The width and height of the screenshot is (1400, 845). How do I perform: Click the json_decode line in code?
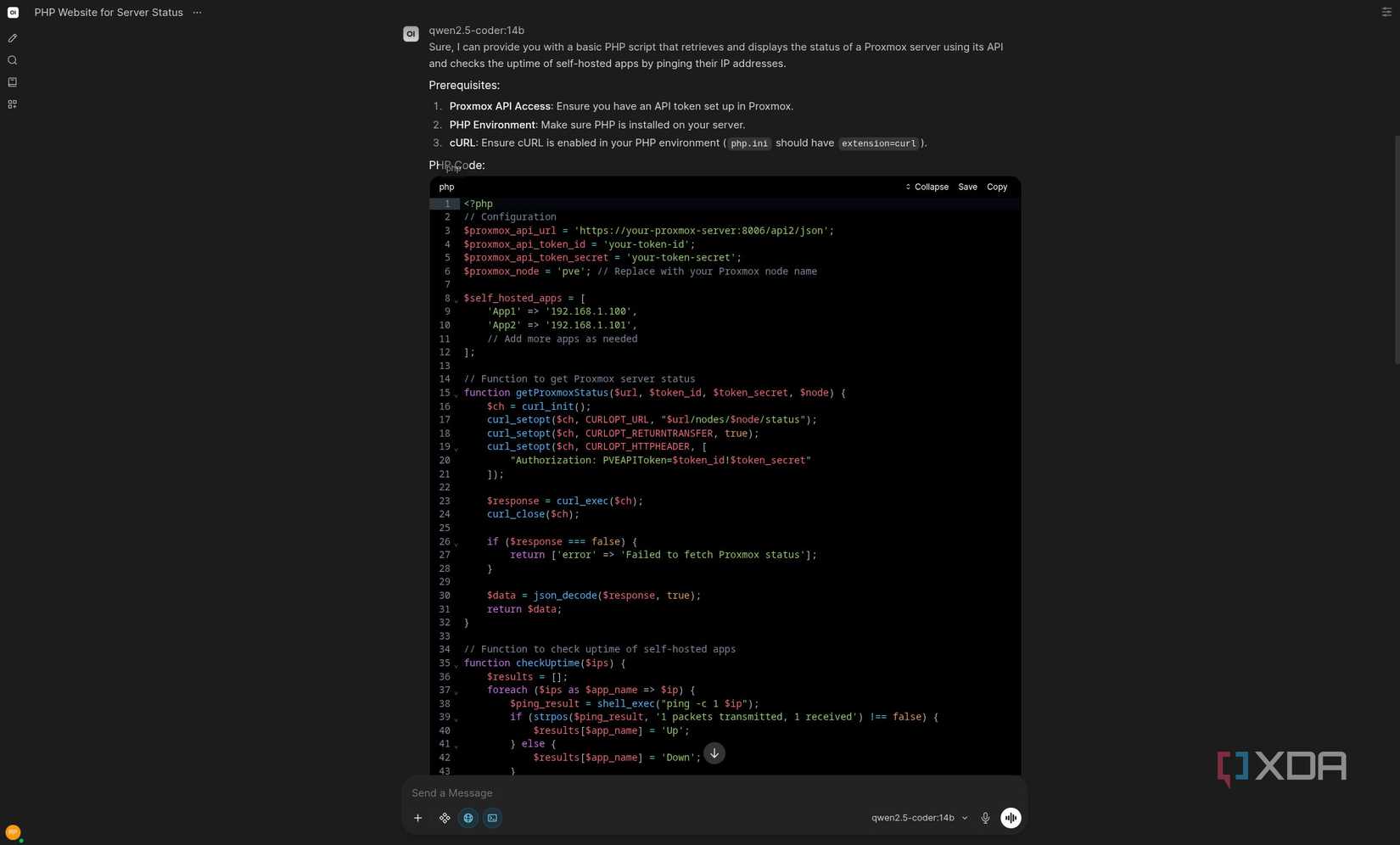pyautogui.click(x=594, y=596)
